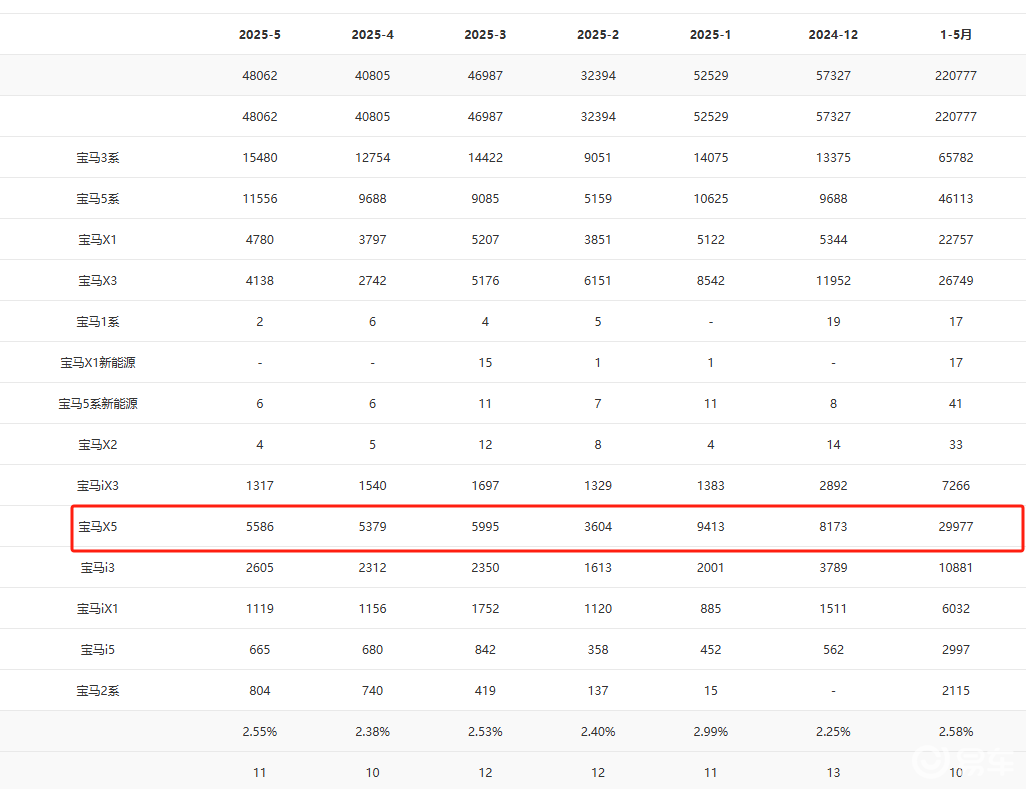Click the 宝马i3 row label
Viewport: 1026px width, 789px height.
(x=98, y=568)
